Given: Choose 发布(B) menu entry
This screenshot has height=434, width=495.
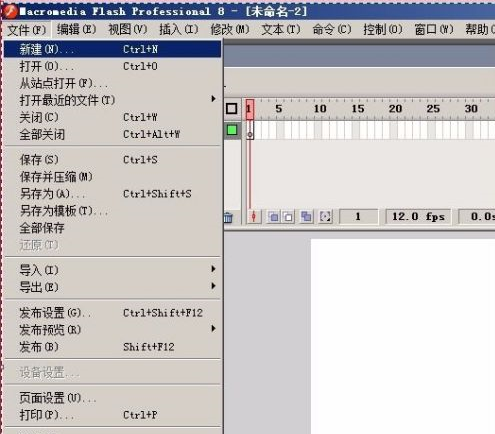Looking at the screenshot, I should coord(113,347).
